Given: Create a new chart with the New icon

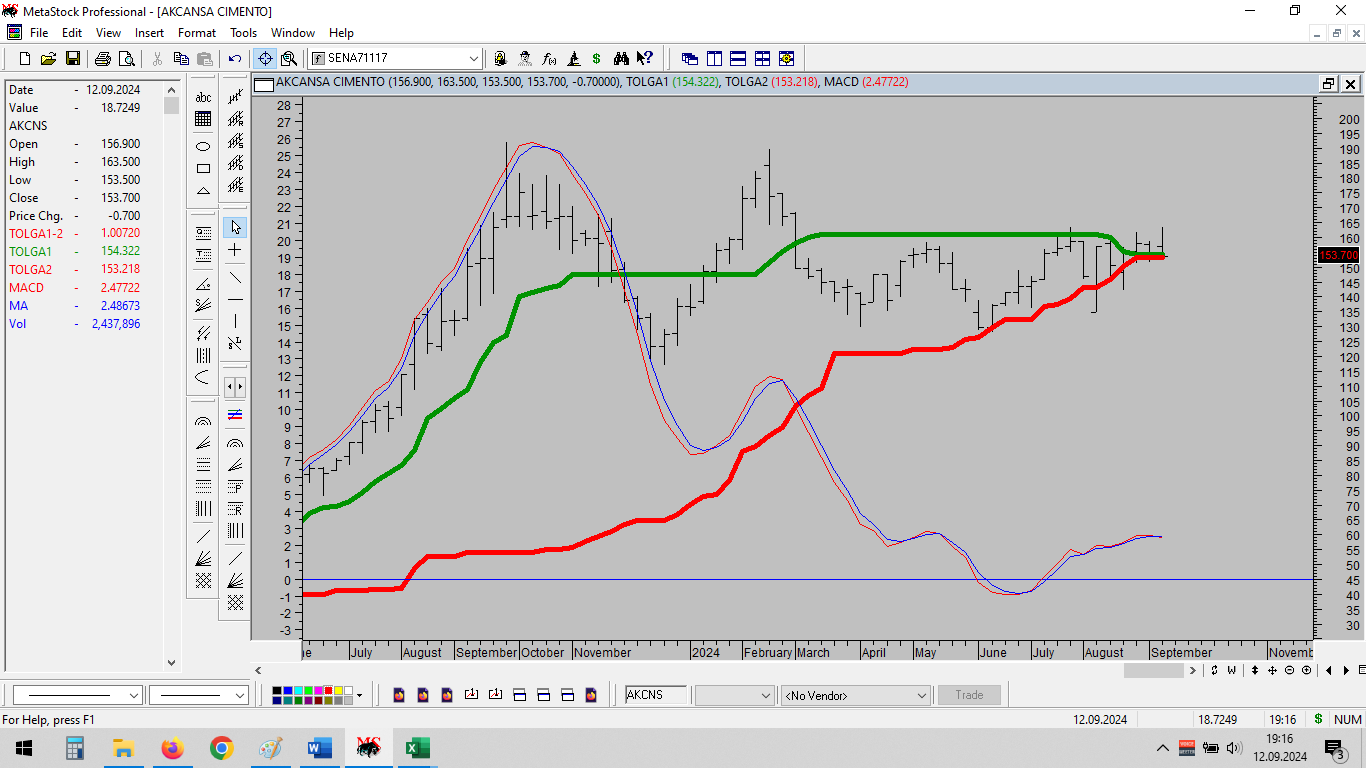Looking at the screenshot, I should coord(25,59).
